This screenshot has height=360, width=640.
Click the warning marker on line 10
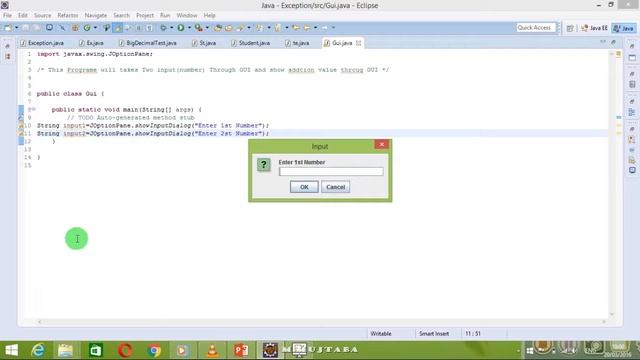point(21,125)
